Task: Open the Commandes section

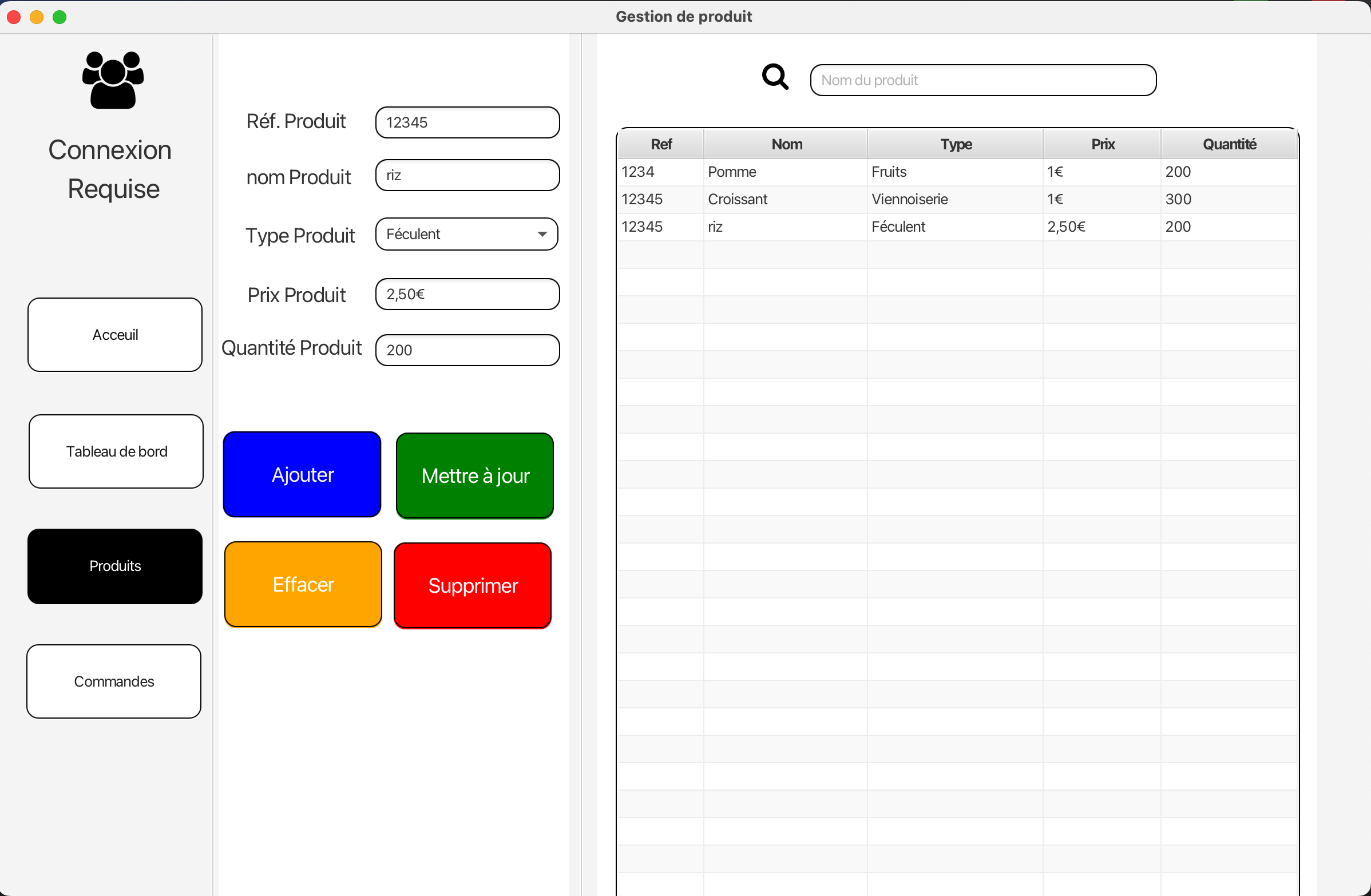Action: [x=114, y=681]
